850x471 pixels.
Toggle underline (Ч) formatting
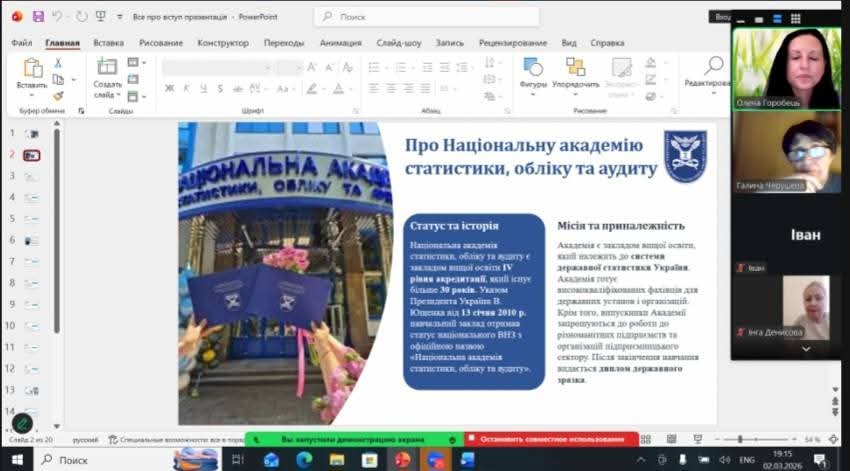(200, 88)
